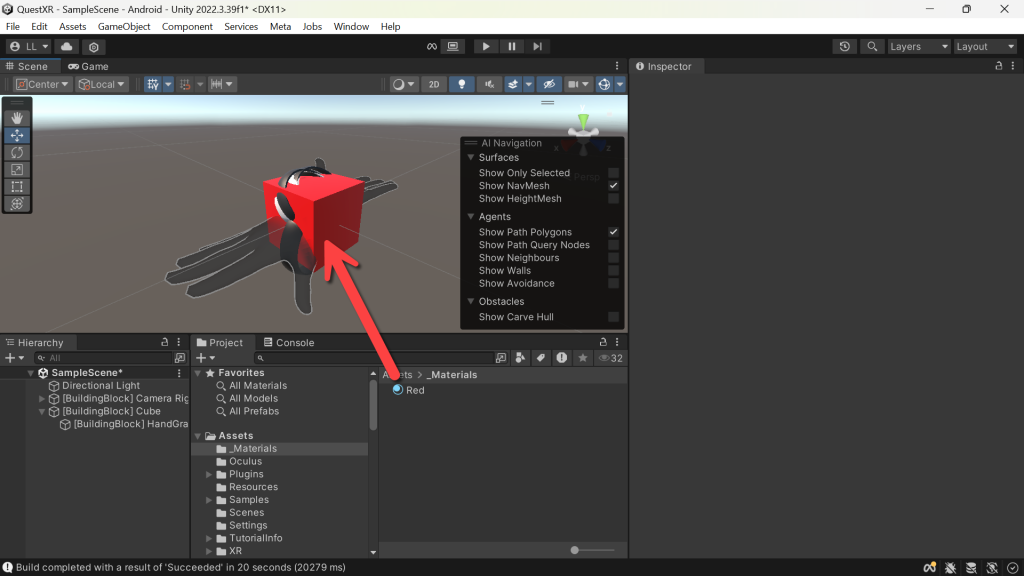The height and width of the screenshot is (576, 1024).
Task: Toggle scene lighting bulb
Action: (462, 84)
